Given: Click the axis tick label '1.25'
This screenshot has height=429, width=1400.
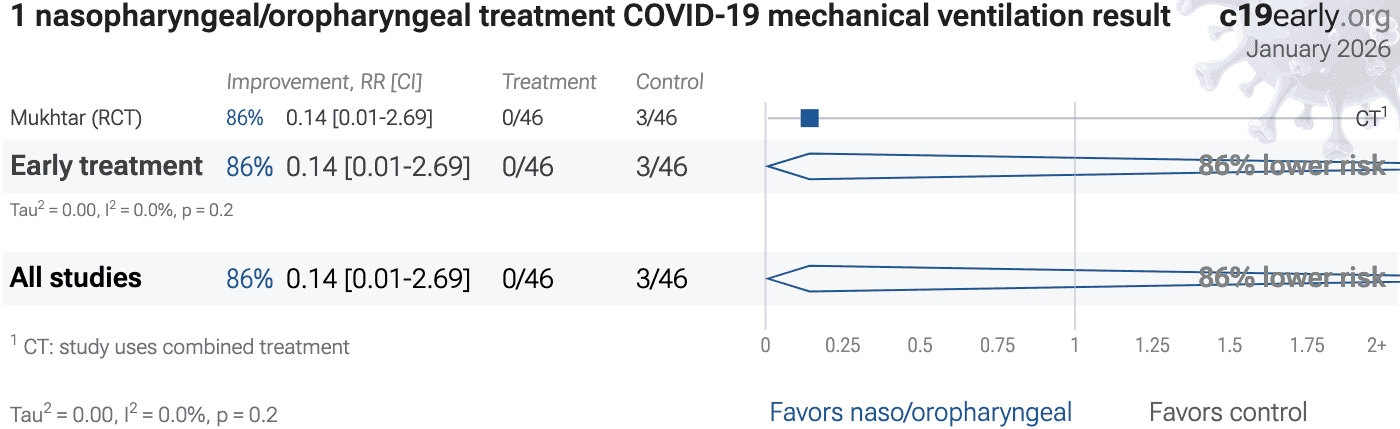Looking at the screenshot, I should click(1152, 346).
